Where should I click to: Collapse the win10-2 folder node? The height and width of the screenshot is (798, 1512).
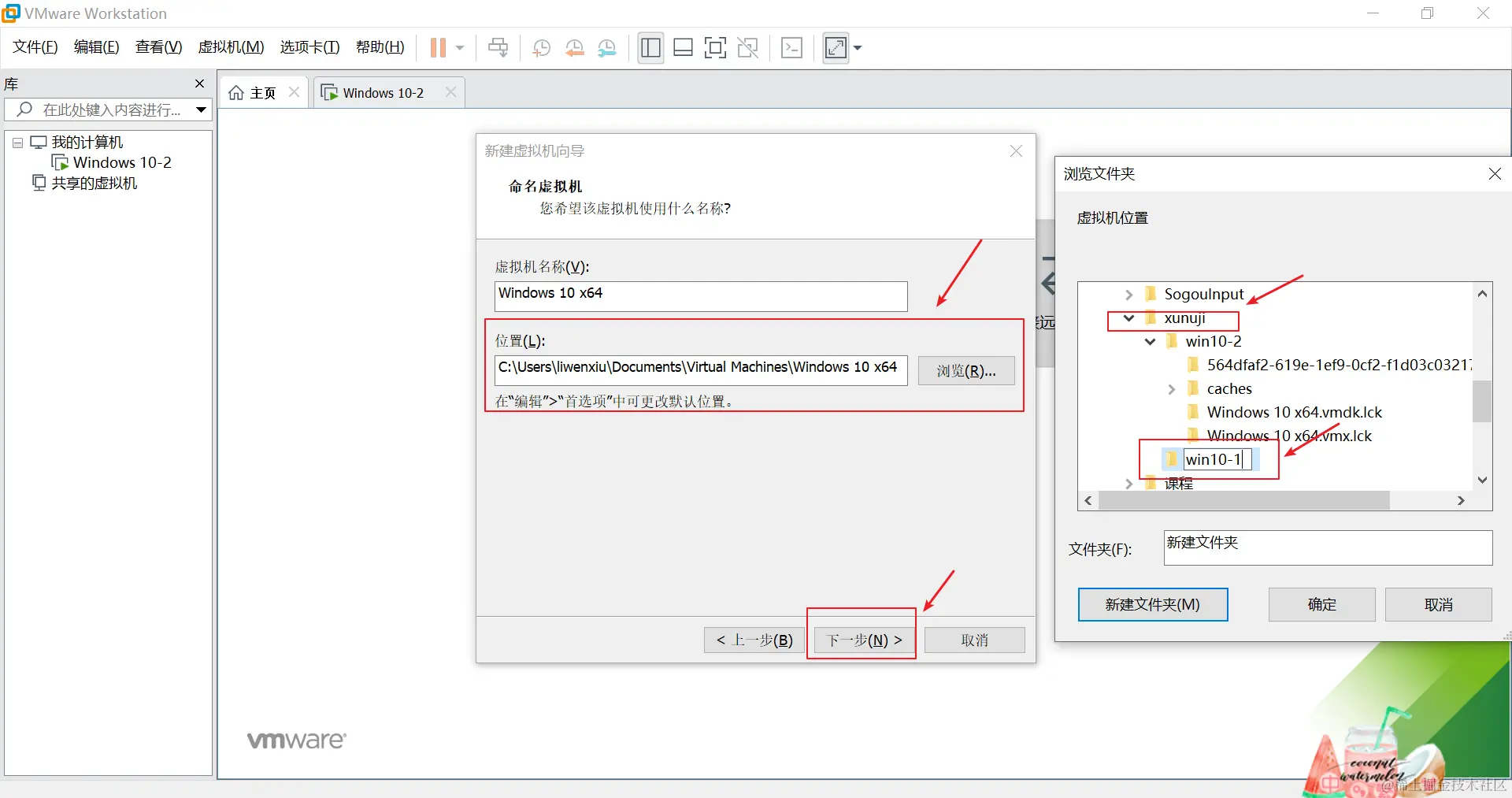1150,342
